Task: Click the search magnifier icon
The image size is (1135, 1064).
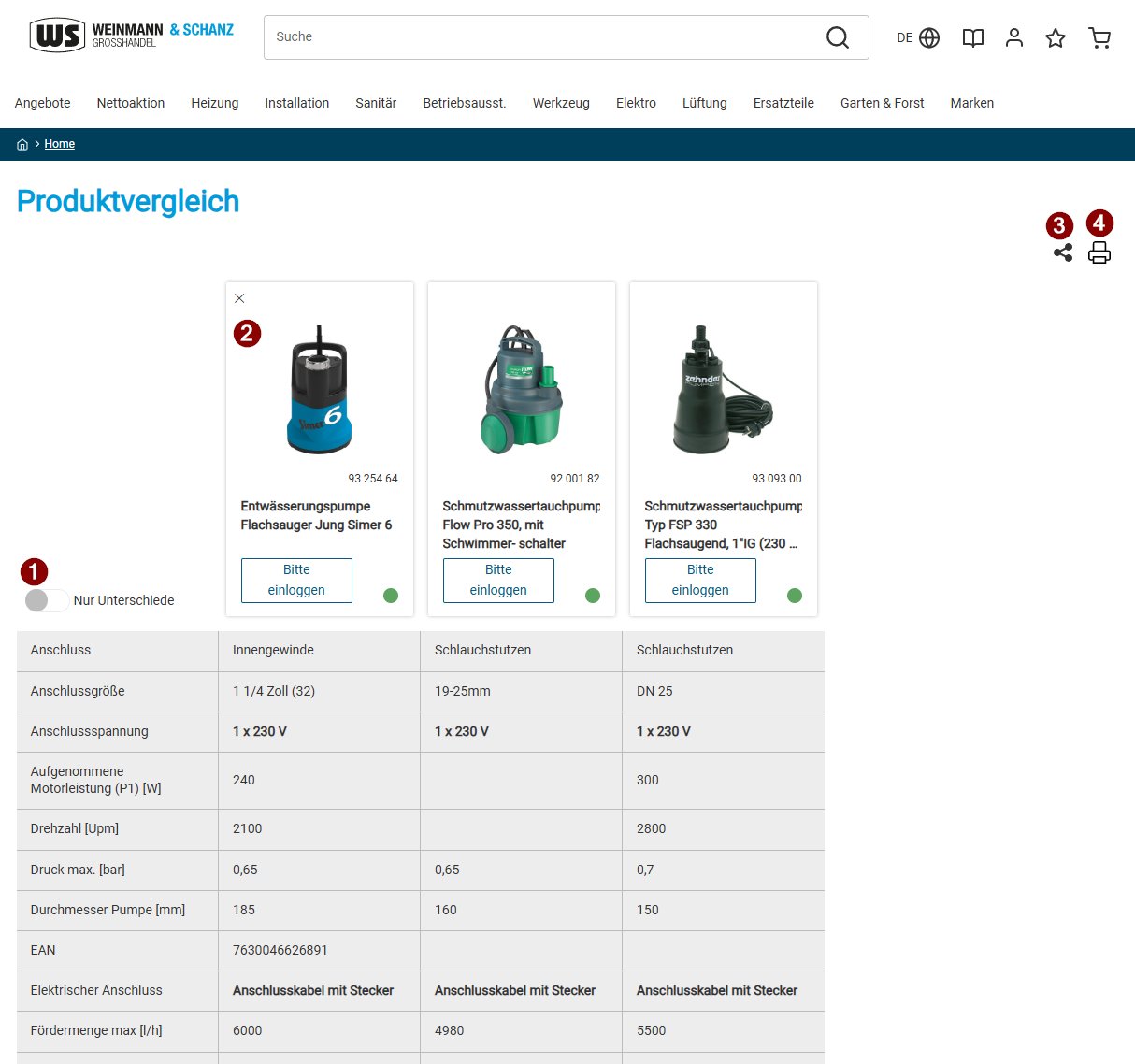Action: click(x=837, y=37)
